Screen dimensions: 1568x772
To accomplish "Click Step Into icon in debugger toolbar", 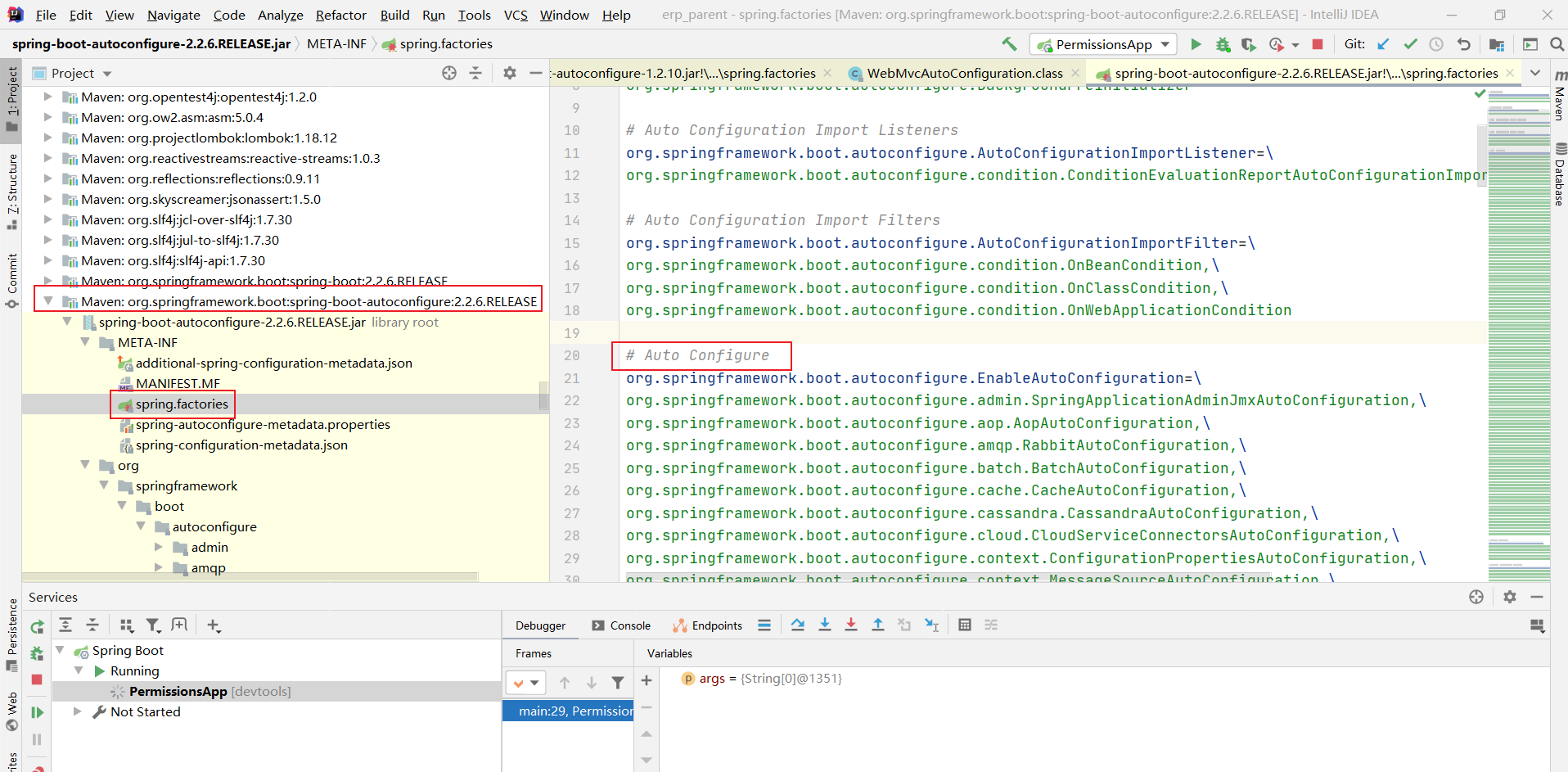I will point(825,625).
